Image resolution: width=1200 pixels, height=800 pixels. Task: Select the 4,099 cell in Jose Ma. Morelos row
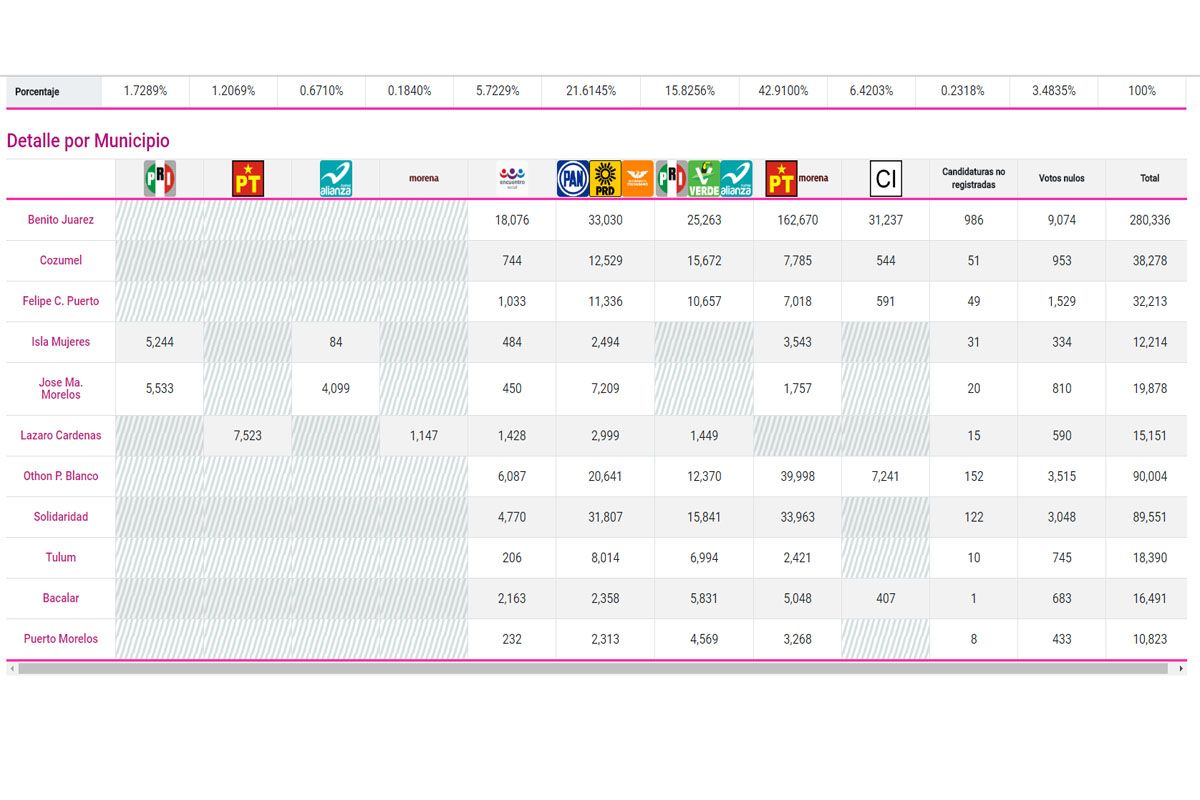[335, 389]
